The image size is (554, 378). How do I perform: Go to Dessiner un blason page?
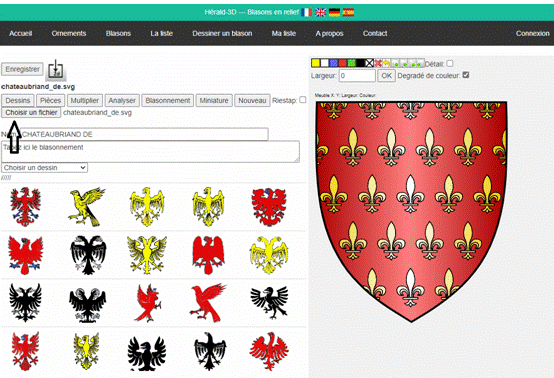click(x=222, y=34)
